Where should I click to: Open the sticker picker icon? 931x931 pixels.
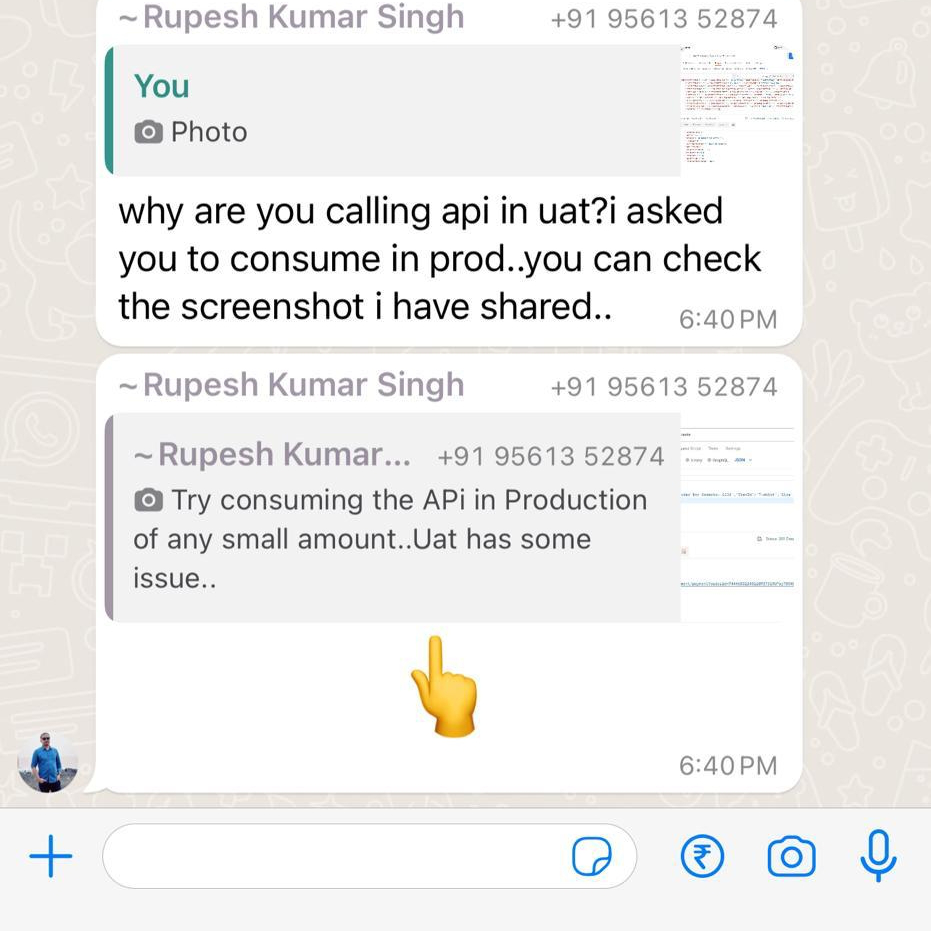click(591, 856)
